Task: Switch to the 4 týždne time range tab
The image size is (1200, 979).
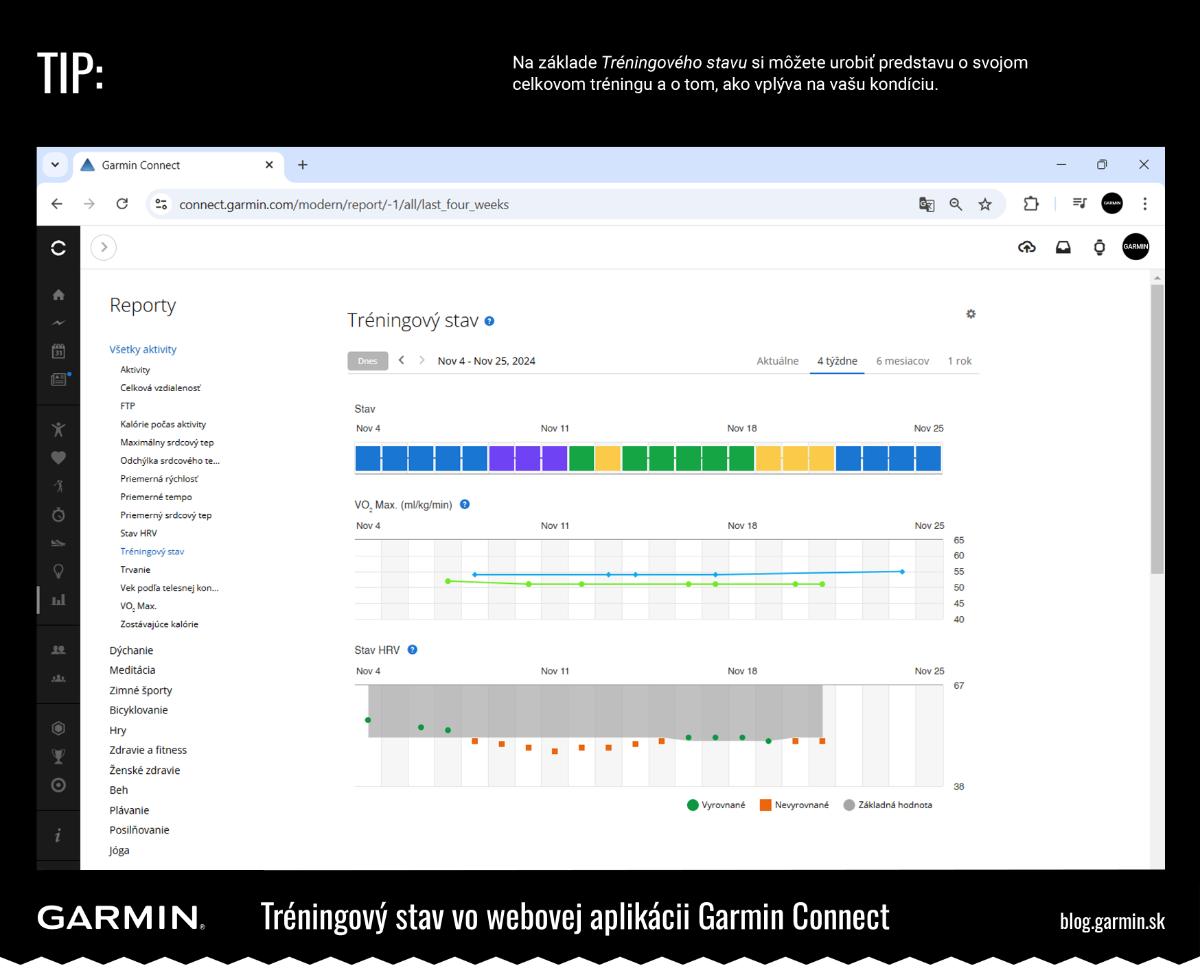Action: [837, 361]
